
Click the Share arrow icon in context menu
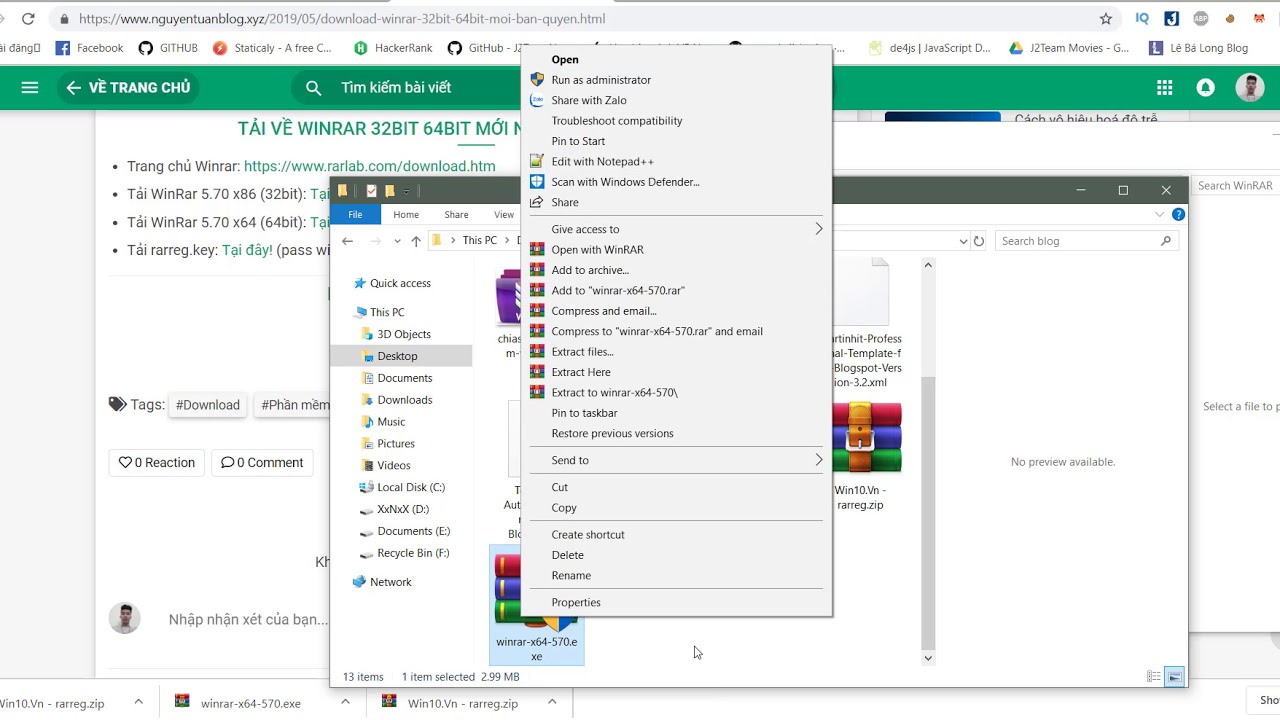pyautogui.click(x=537, y=202)
